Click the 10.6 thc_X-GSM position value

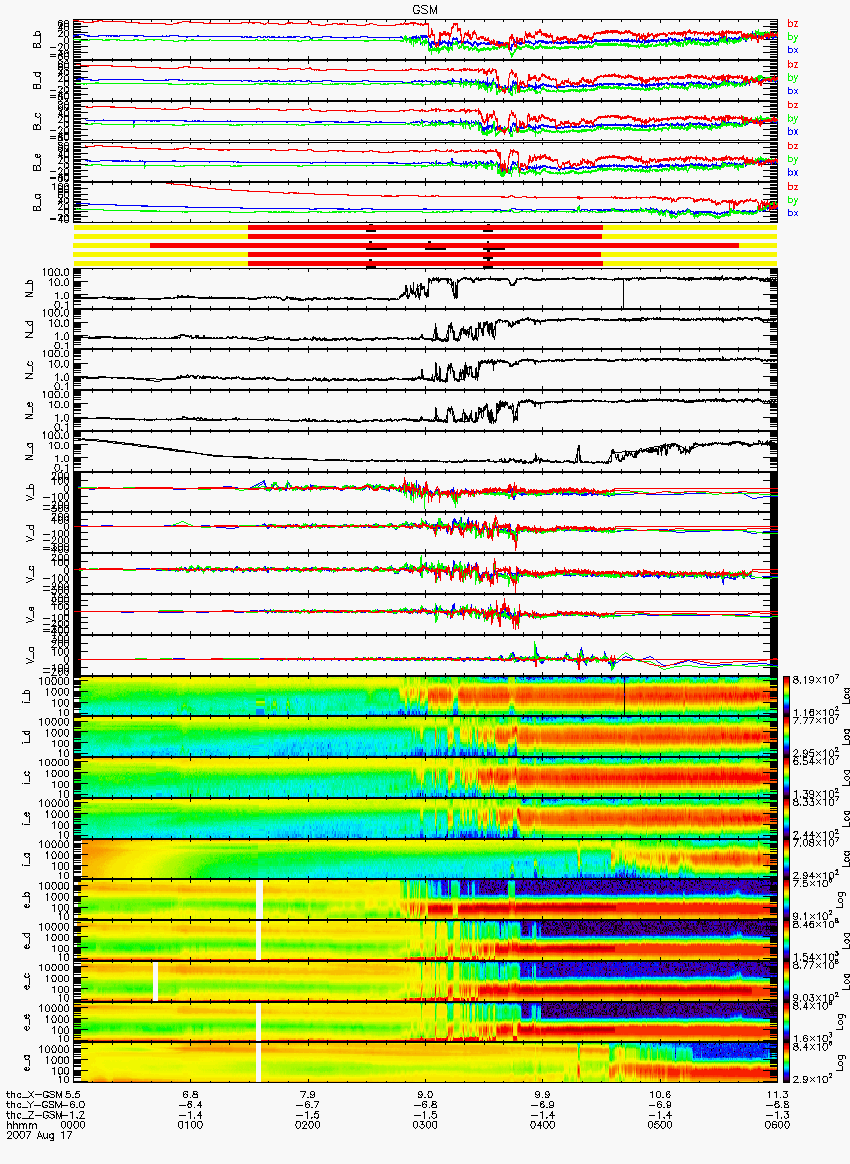pyautogui.click(x=659, y=1095)
